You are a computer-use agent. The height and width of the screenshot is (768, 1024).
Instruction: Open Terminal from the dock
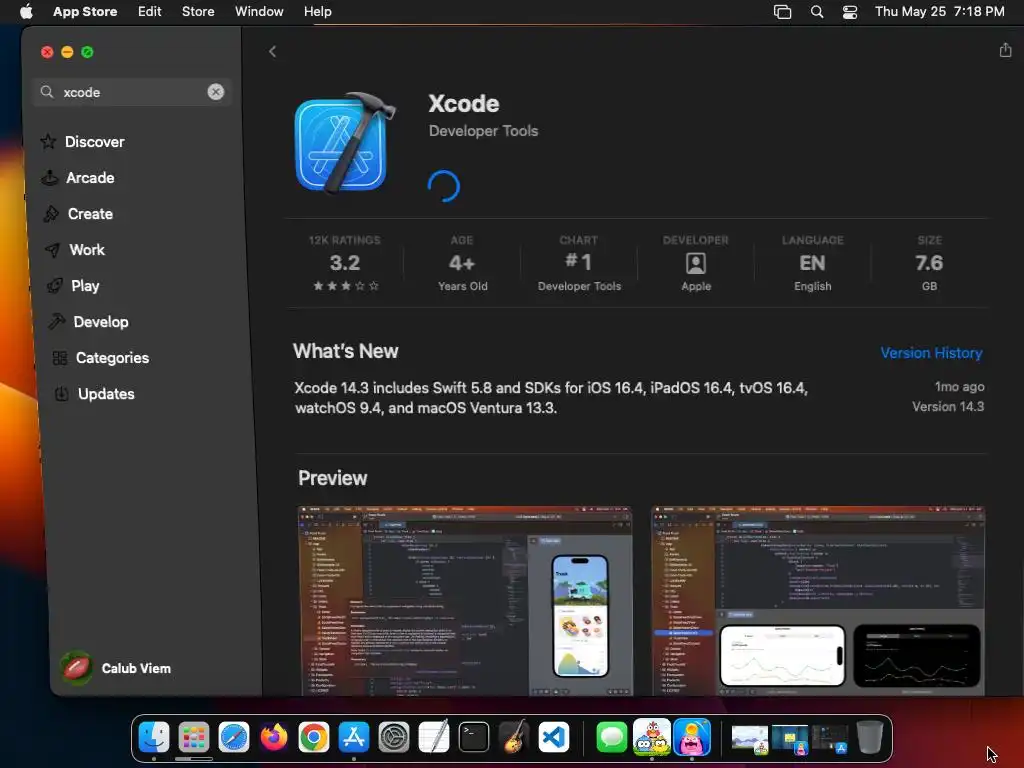point(473,737)
